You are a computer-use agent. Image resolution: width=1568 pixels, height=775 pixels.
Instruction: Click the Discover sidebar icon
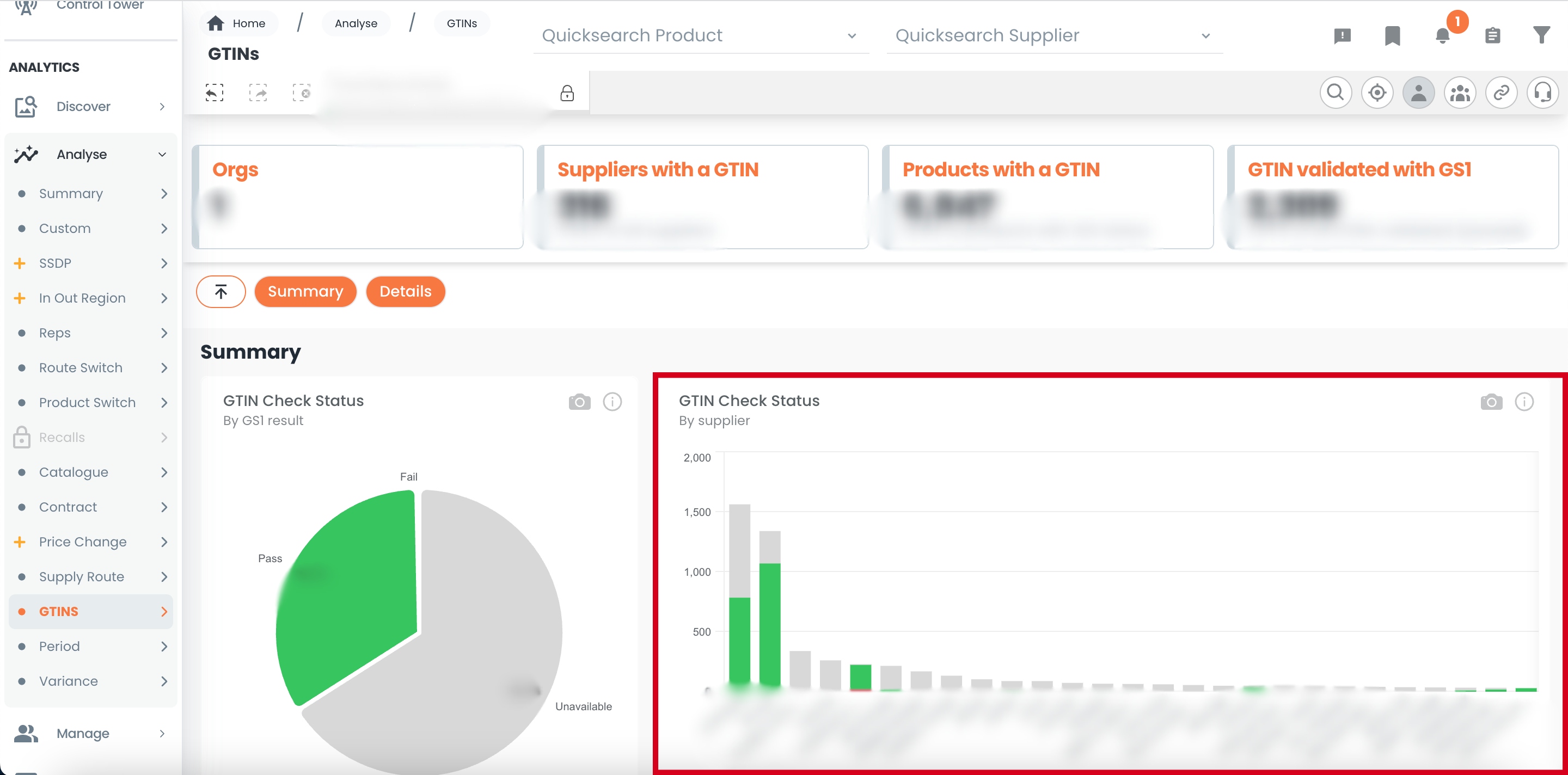pos(26,107)
